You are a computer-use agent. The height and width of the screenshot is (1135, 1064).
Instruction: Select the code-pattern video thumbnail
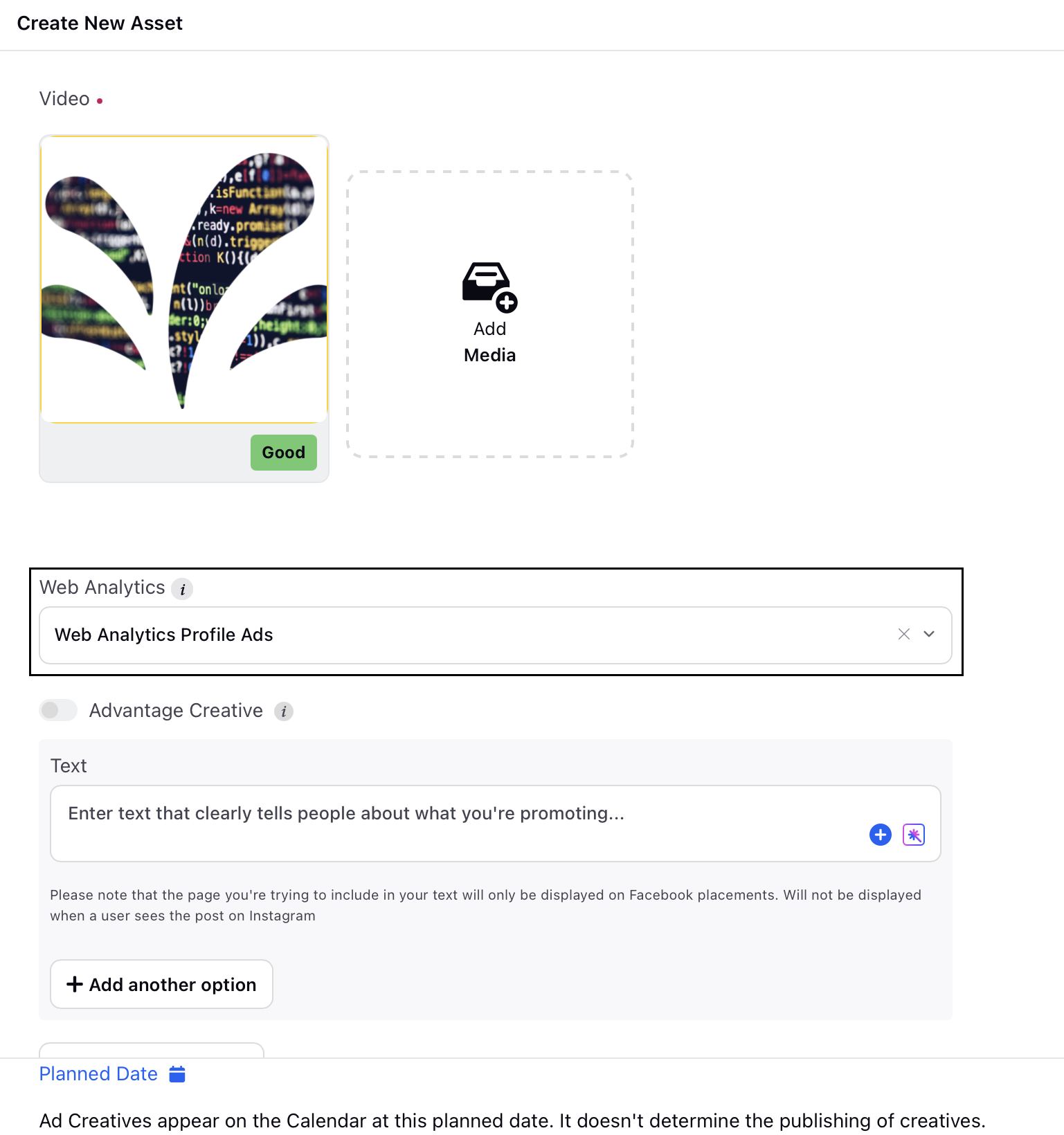click(x=184, y=280)
